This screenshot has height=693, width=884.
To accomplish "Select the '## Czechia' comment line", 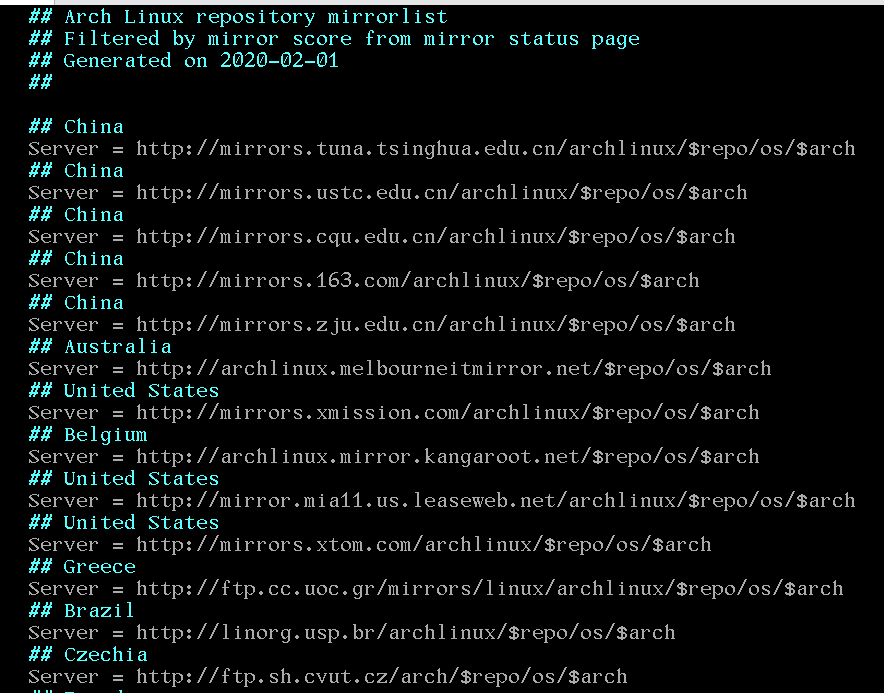I will [x=87, y=655].
